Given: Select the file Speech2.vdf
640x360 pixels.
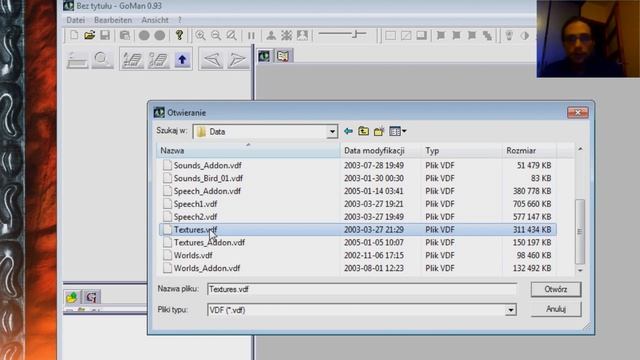Looking at the screenshot, I should [x=195, y=217].
